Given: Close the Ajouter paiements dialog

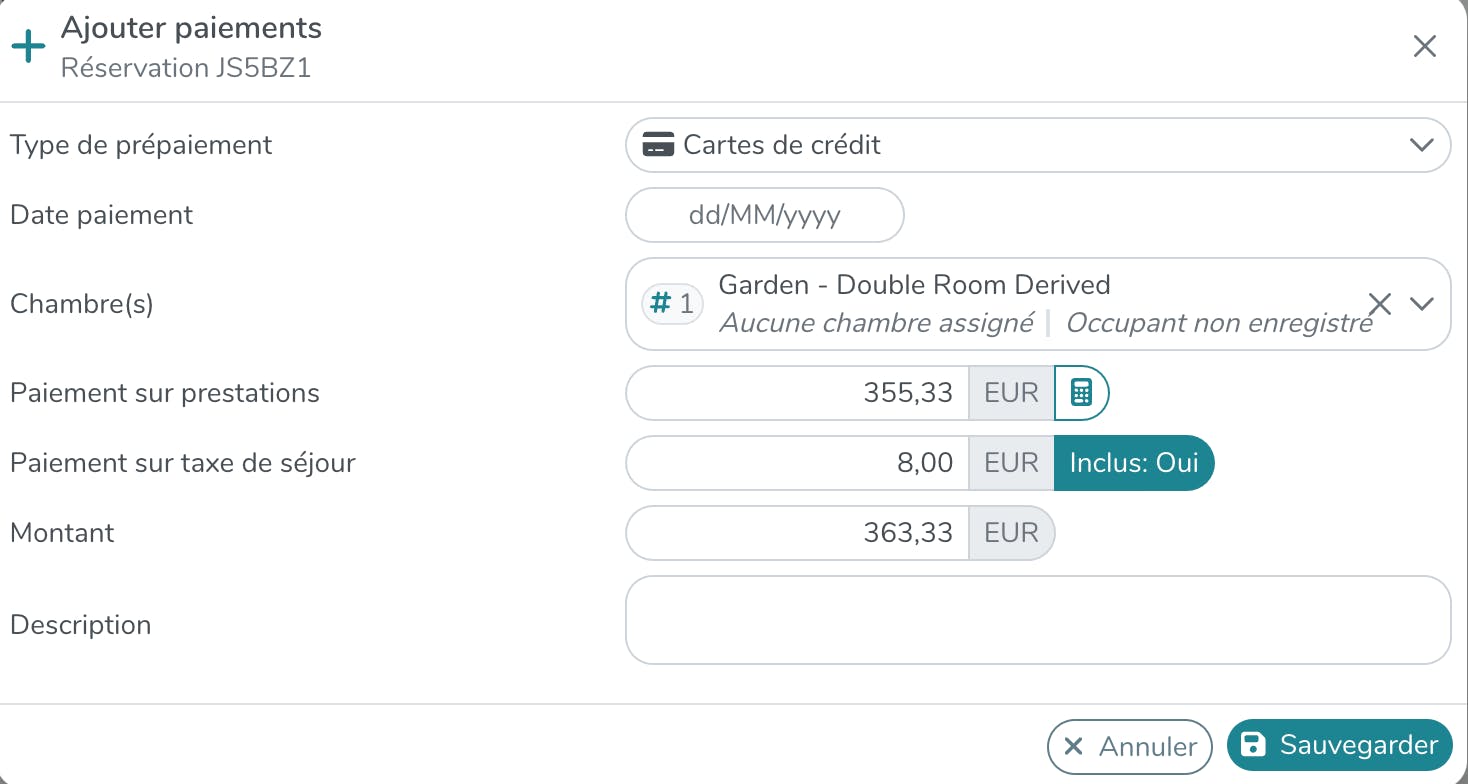Looking at the screenshot, I should [1424, 46].
